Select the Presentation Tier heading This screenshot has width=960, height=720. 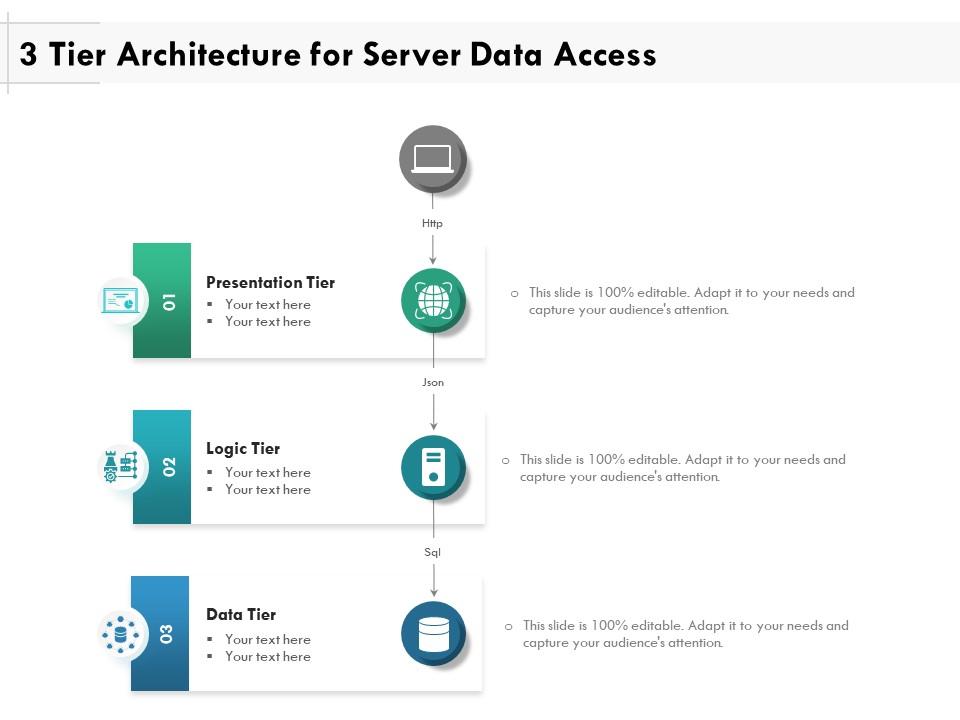pos(271,283)
